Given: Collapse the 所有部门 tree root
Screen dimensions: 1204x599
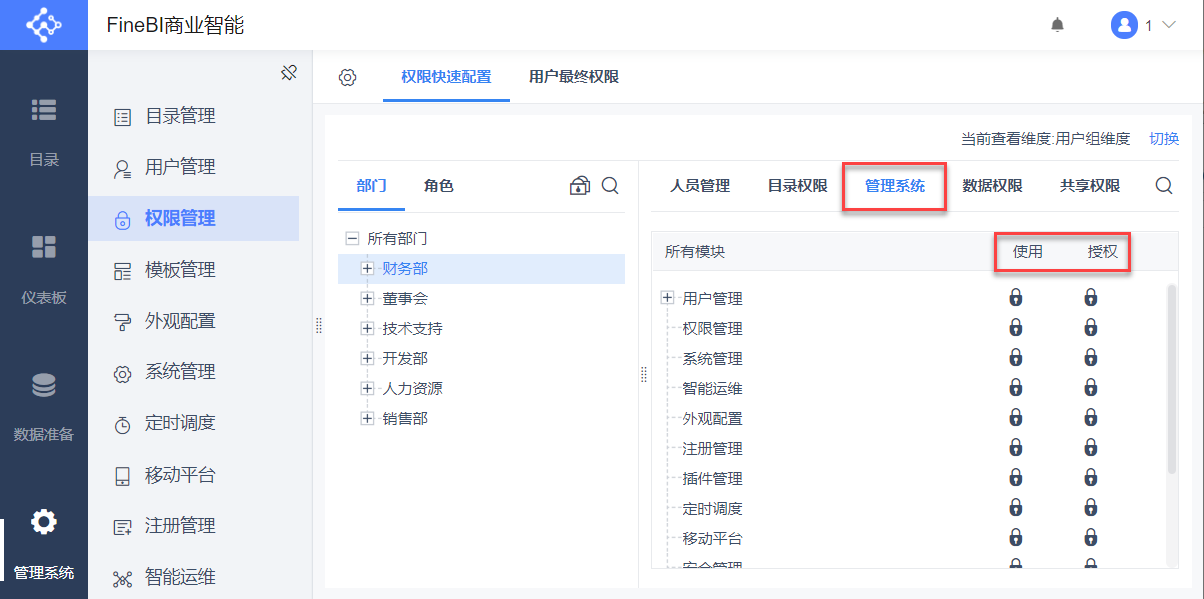Looking at the screenshot, I should [352, 238].
